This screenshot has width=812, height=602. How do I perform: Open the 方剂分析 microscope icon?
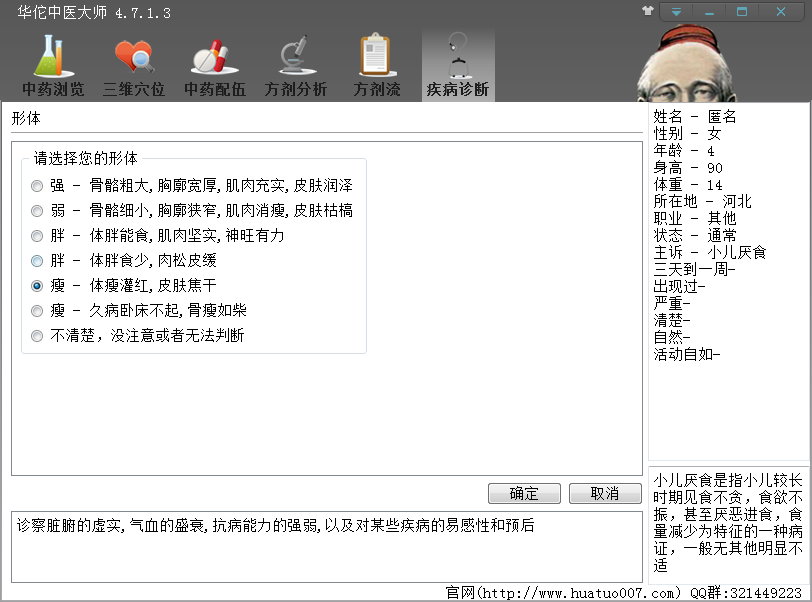(x=295, y=57)
